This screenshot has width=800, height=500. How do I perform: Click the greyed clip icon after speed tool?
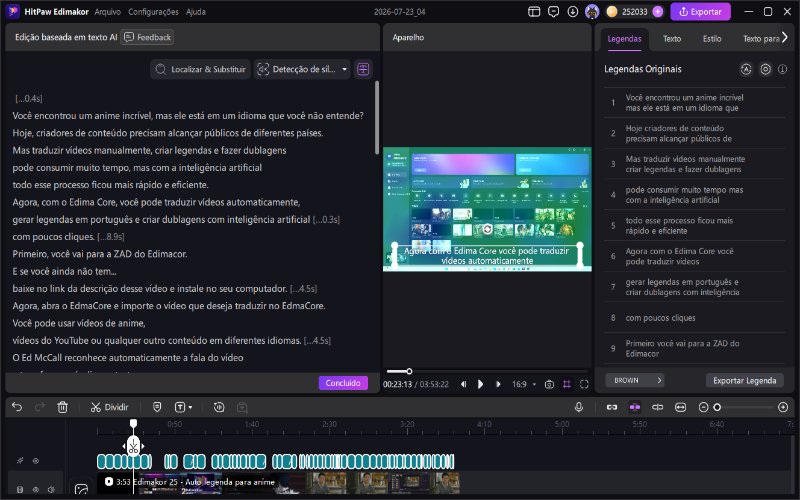242,407
